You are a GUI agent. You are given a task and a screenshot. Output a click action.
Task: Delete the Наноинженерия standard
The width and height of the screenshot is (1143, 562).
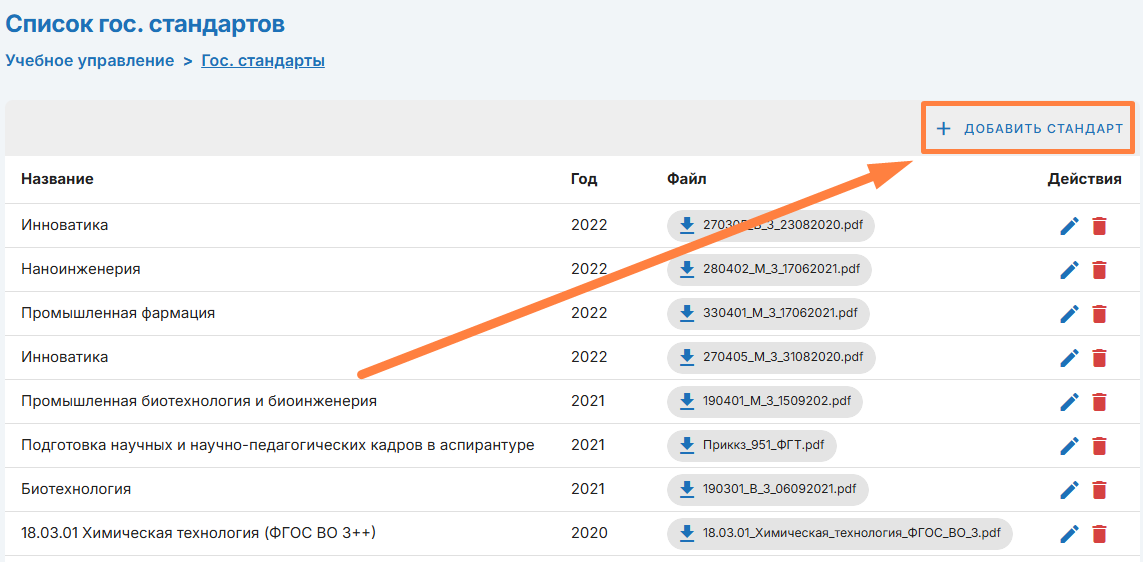(x=1099, y=270)
